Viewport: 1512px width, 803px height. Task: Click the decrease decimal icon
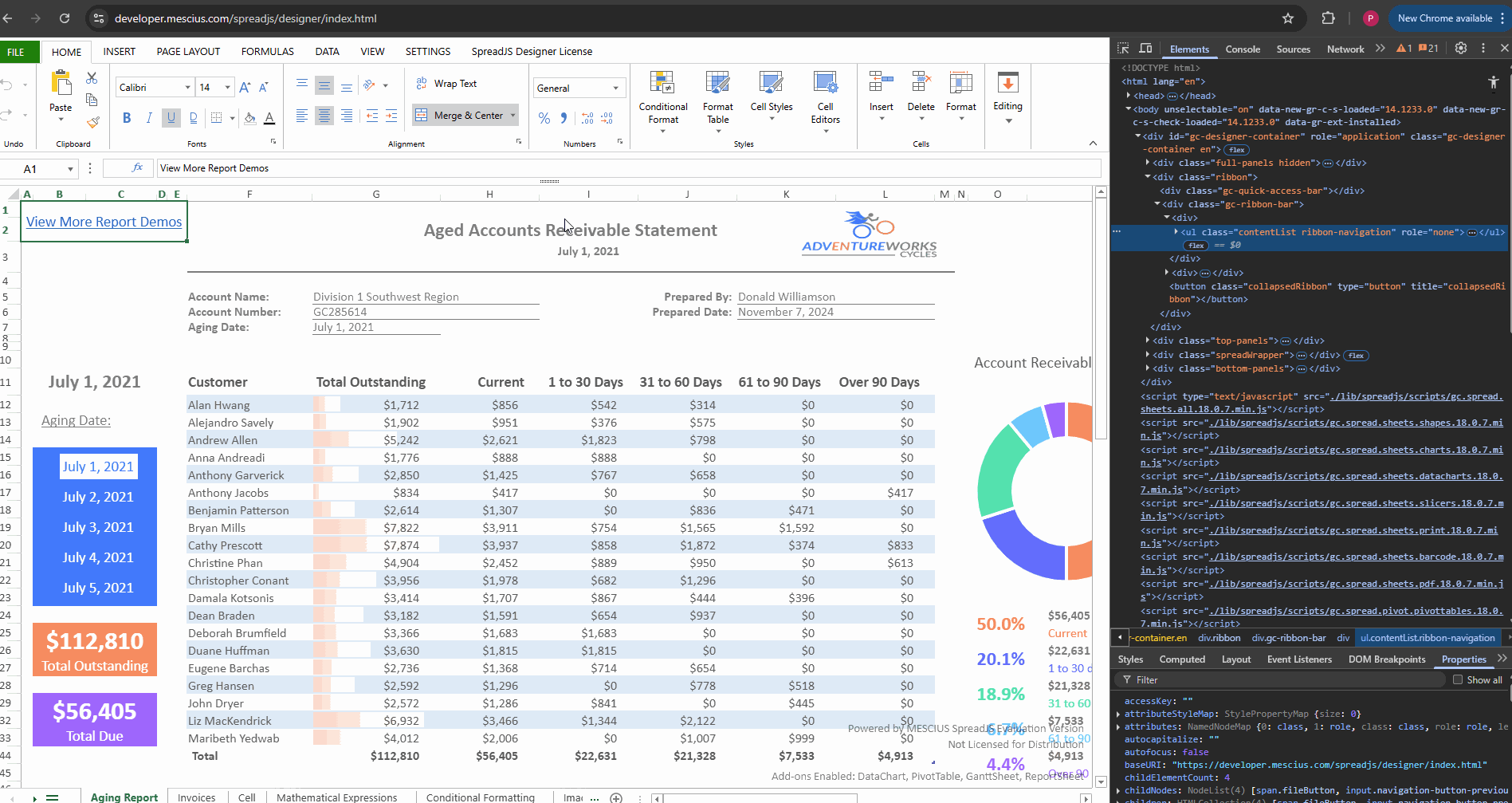coord(607,118)
